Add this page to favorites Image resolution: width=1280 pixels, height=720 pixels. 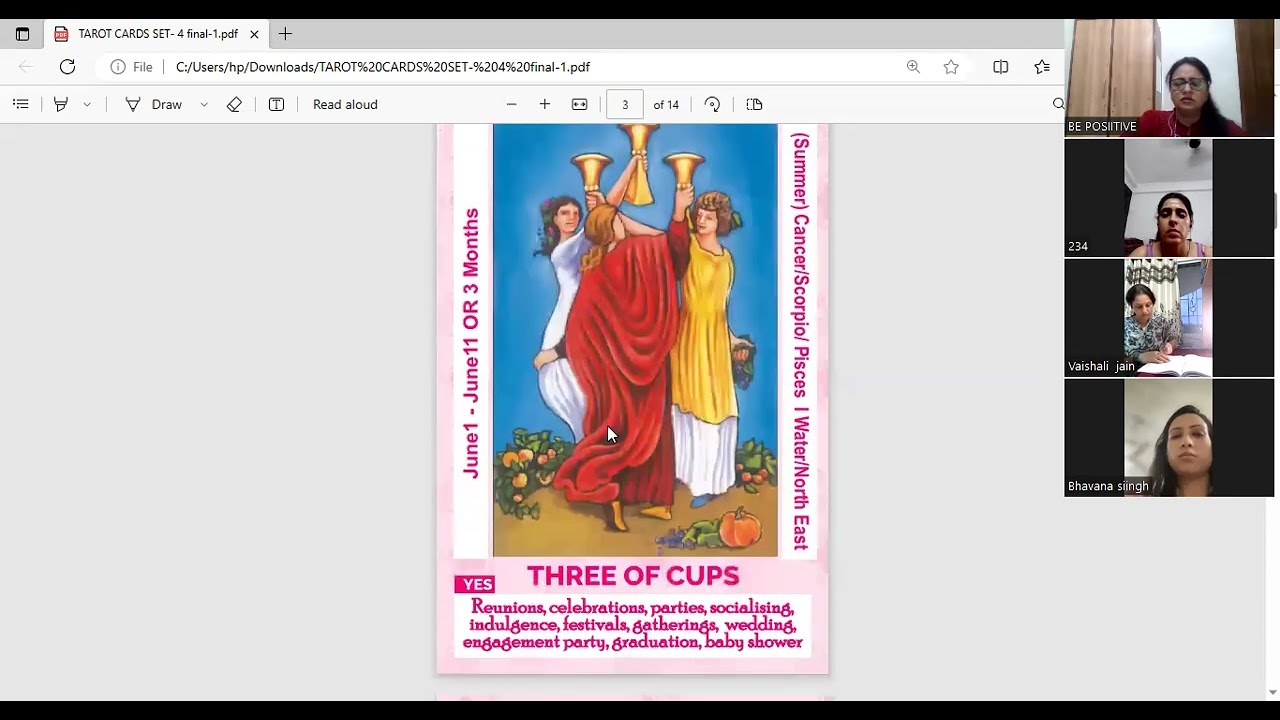pos(951,67)
